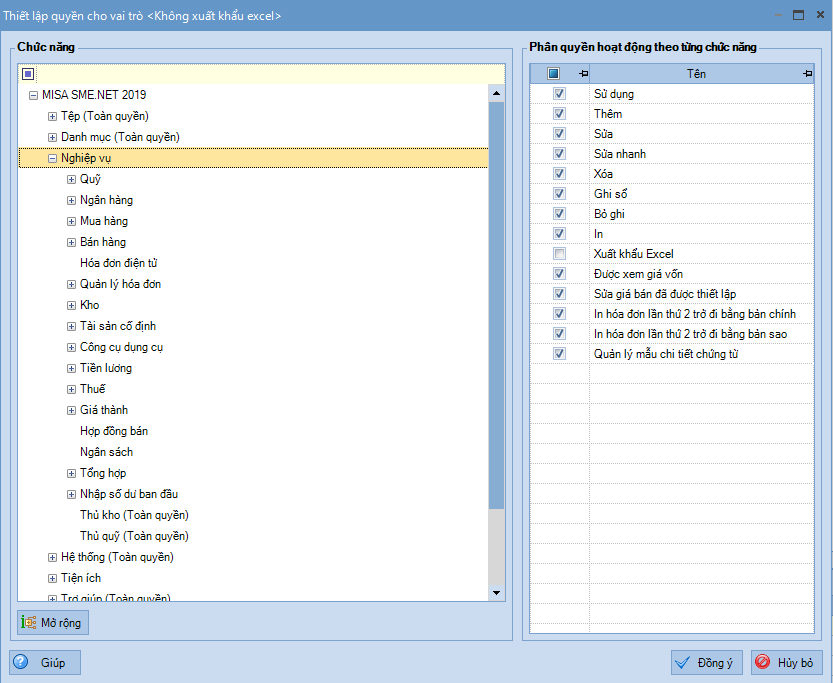
Task: Click the Mở rộng button label
Action: (61, 622)
